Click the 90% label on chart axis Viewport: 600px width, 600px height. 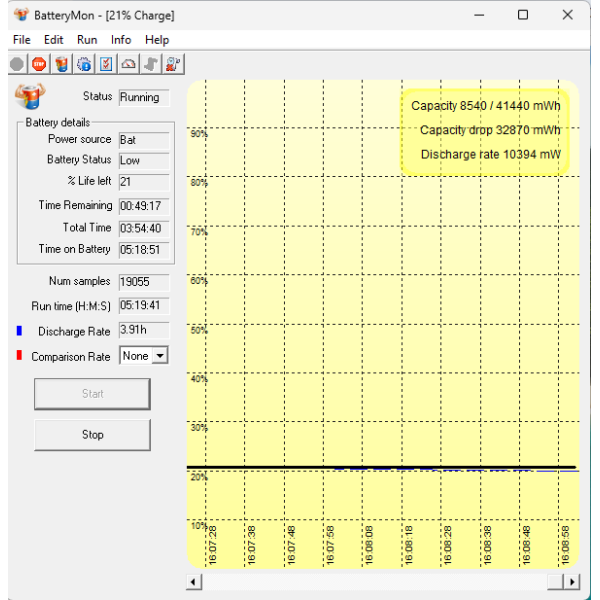(199, 134)
